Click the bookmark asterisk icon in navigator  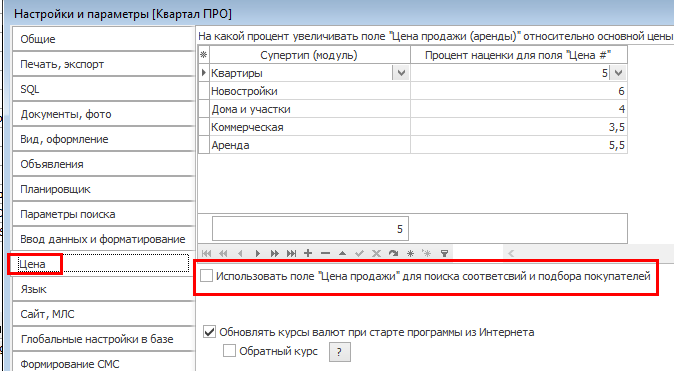click(x=410, y=254)
